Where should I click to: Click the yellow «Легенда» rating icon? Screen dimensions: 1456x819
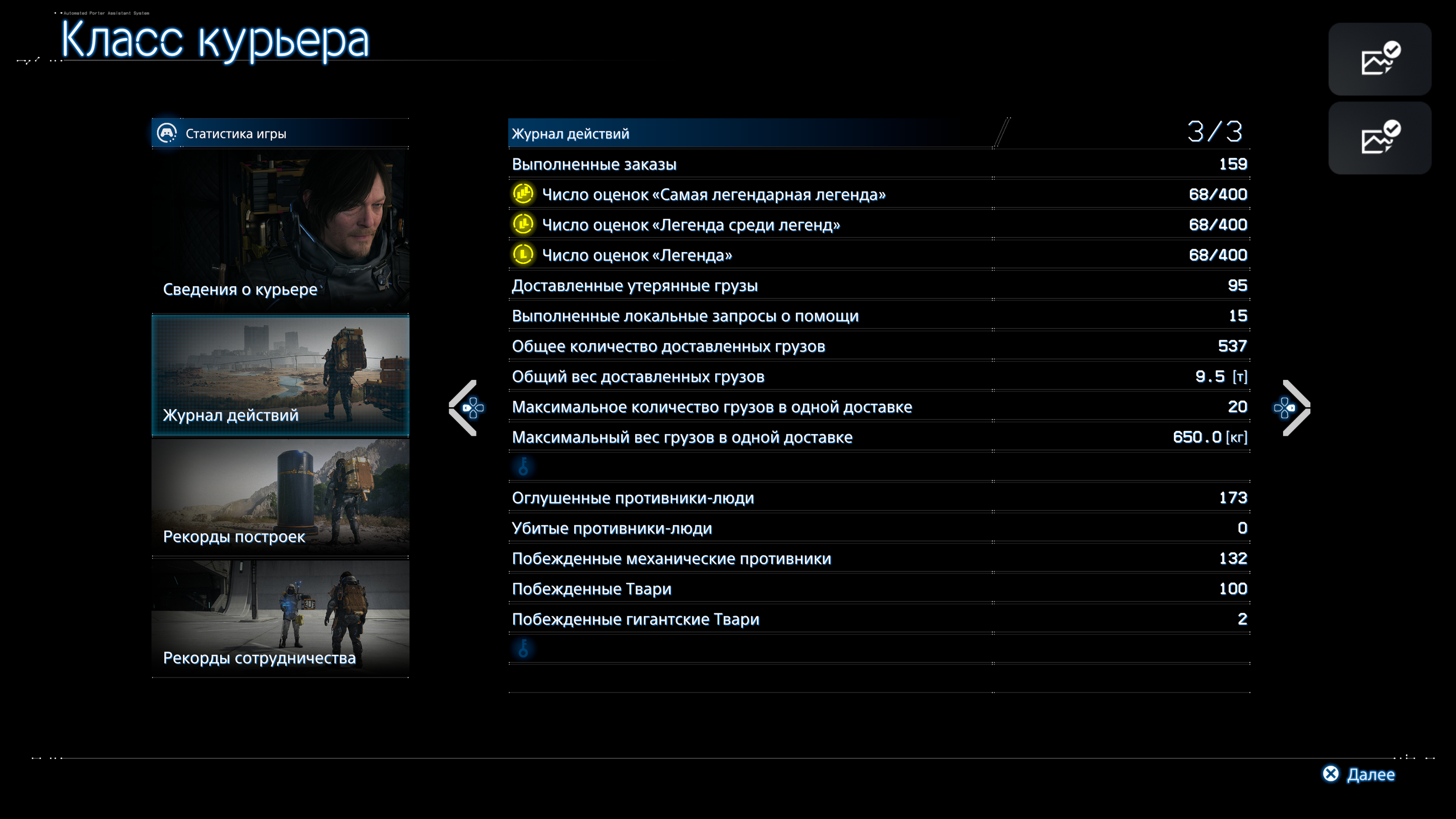coord(523,255)
